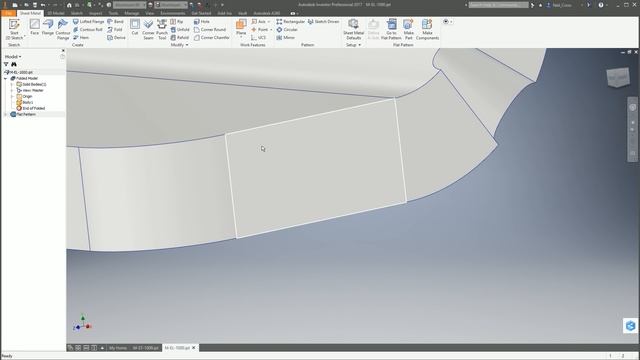Click the Make Part button
Viewport: 640px width, 360px height.
point(408,29)
